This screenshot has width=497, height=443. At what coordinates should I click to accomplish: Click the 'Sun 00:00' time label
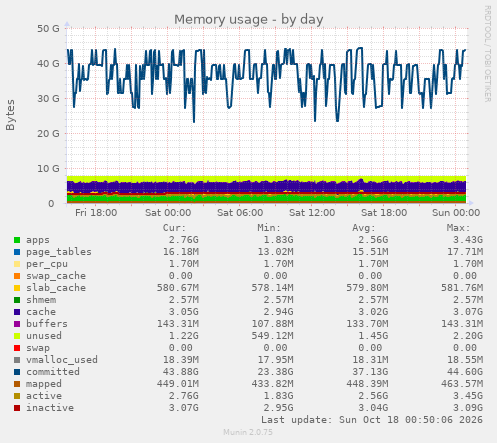coord(456,213)
